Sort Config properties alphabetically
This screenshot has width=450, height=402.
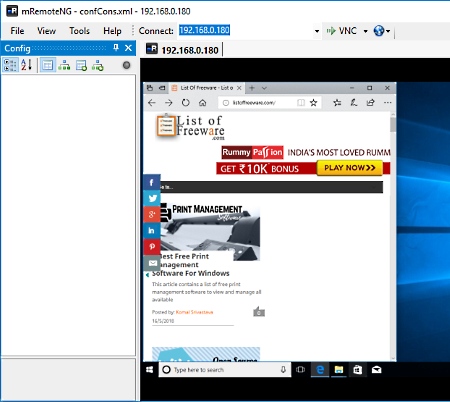26,65
